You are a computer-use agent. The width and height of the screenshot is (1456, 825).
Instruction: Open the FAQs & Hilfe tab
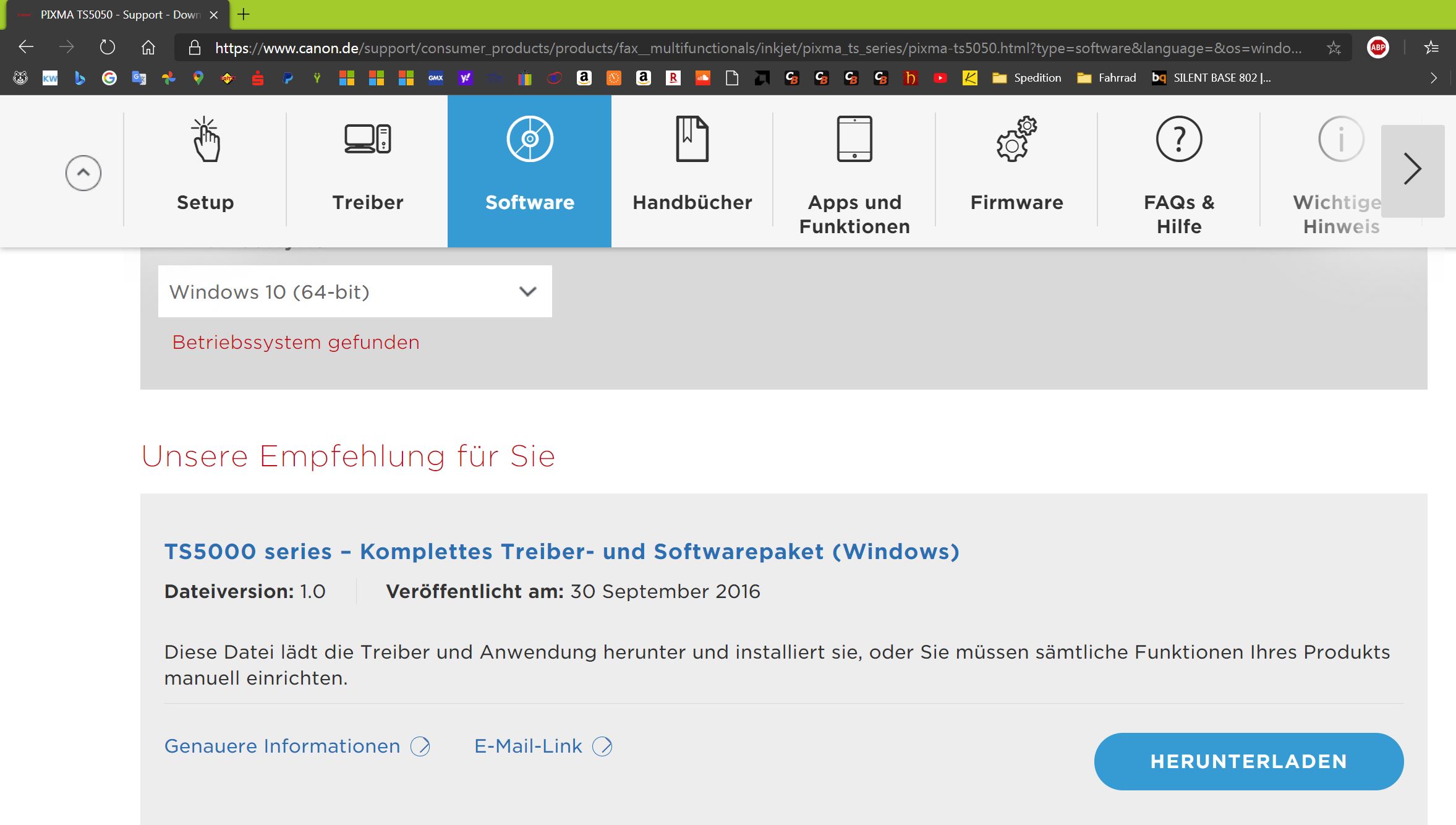(1179, 171)
